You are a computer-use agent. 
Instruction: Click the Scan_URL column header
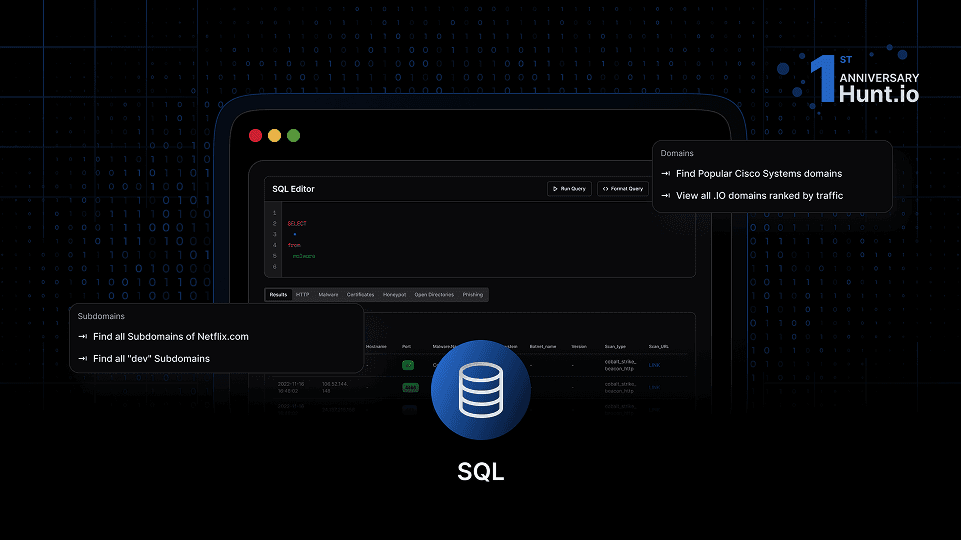pyautogui.click(x=659, y=346)
